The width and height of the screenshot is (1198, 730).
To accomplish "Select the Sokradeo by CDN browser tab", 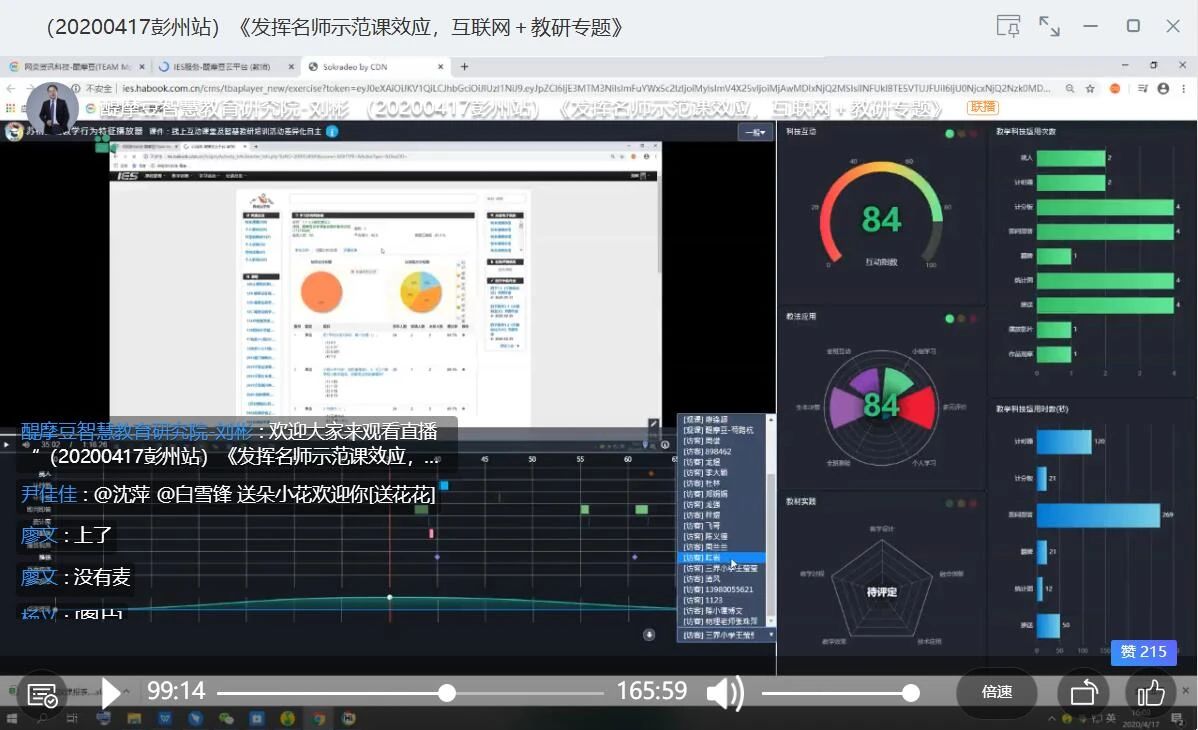I will (370, 67).
